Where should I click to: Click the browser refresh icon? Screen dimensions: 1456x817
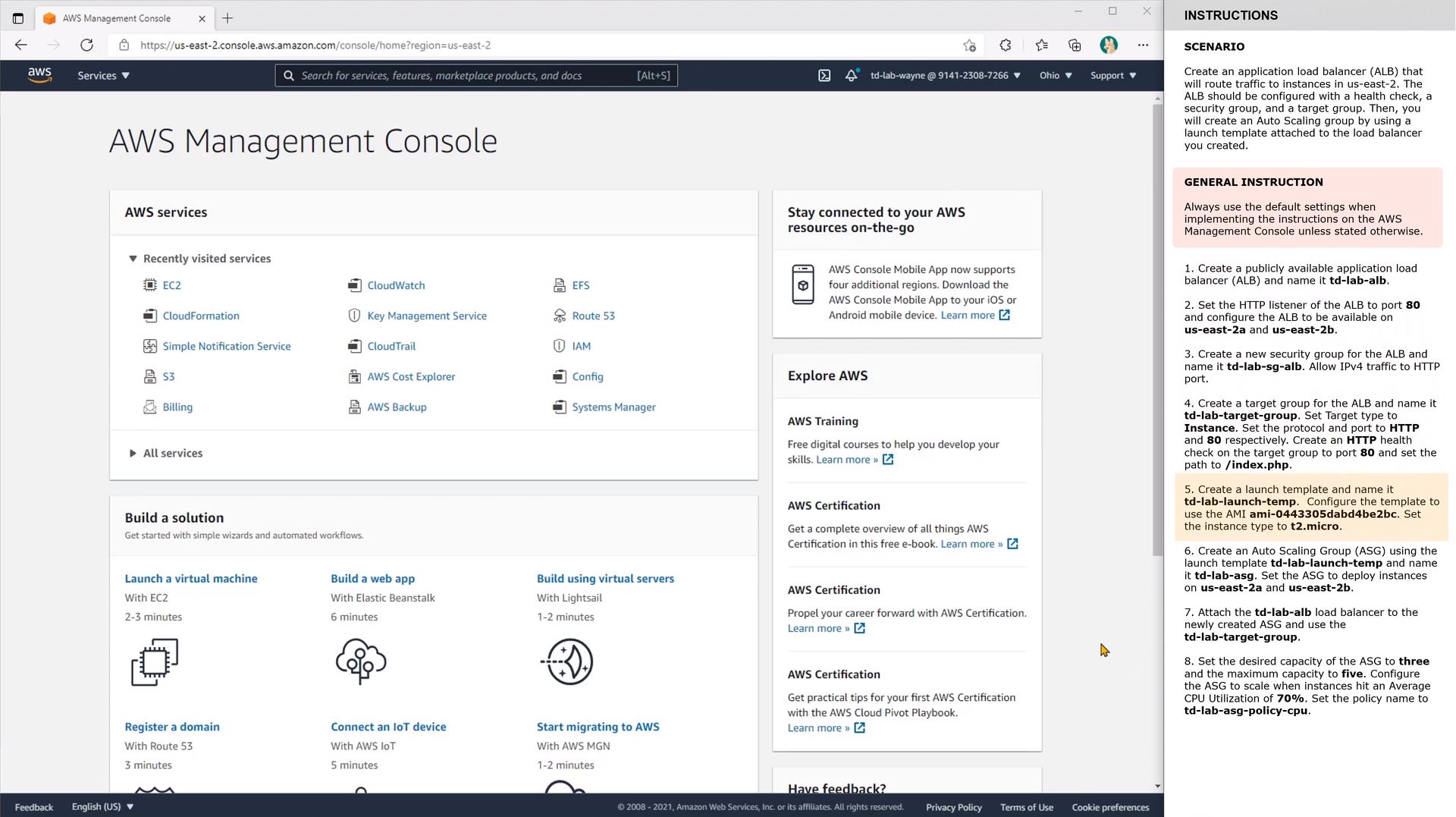coord(87,46)
